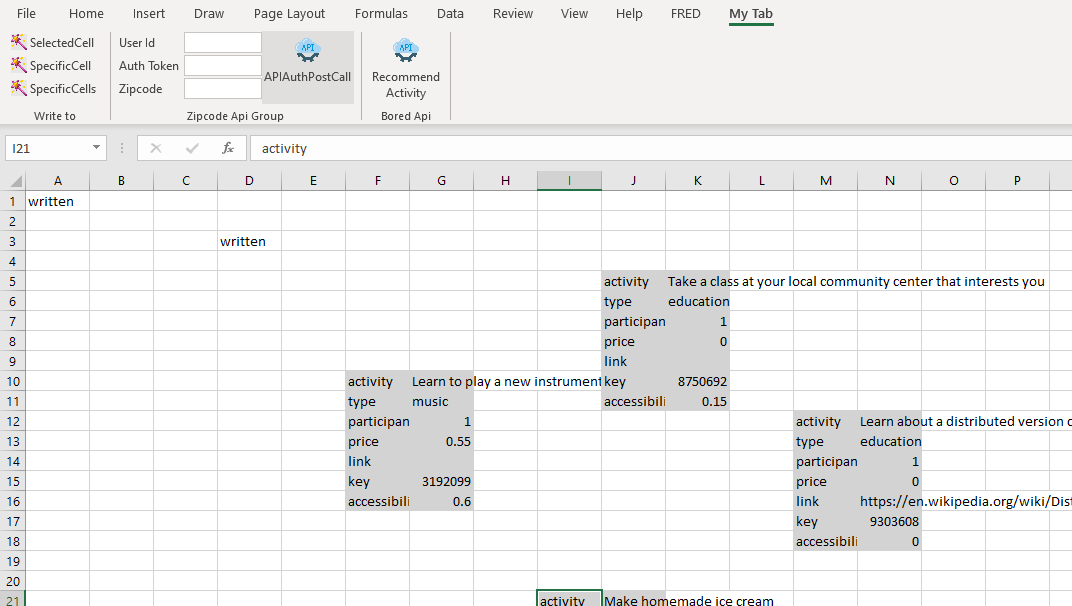The width and height of the screenshot is (1072, 606).
Task: Cancel the formula bar entry
Action: 156,148
